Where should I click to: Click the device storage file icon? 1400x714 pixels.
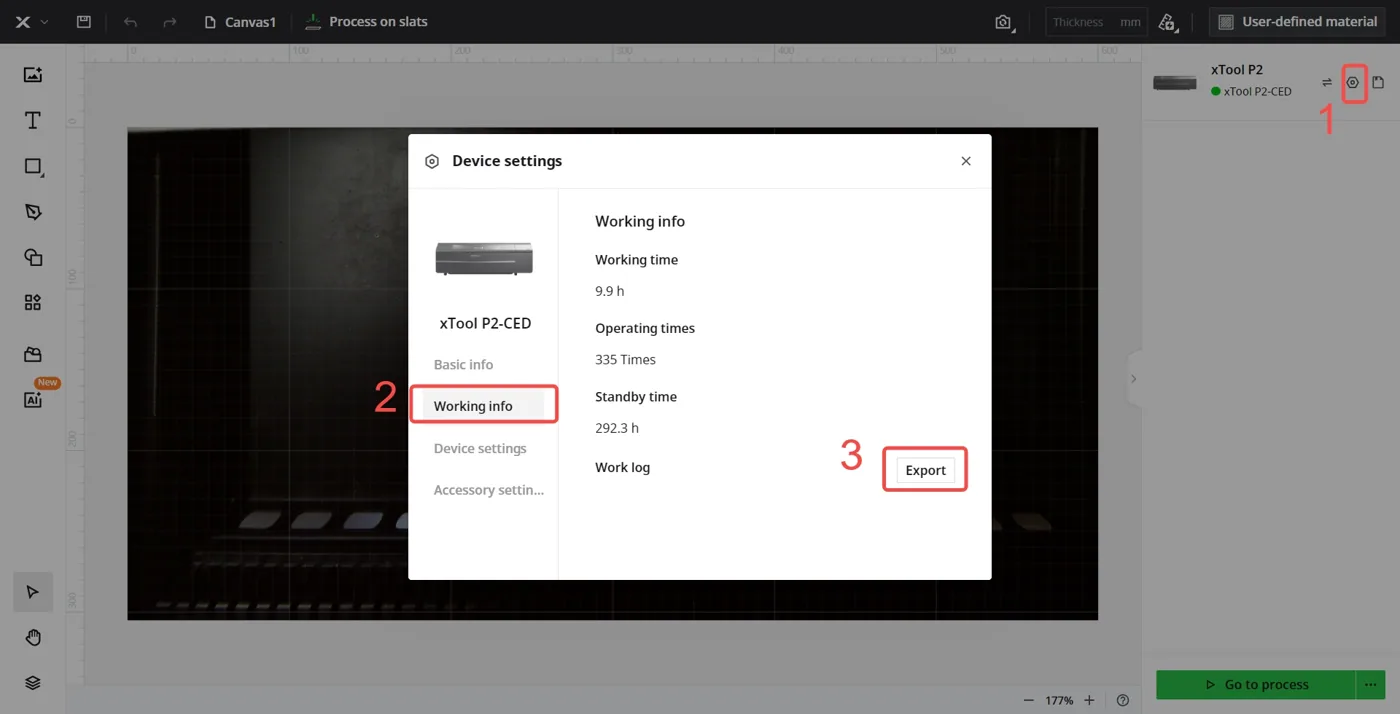1378,82
